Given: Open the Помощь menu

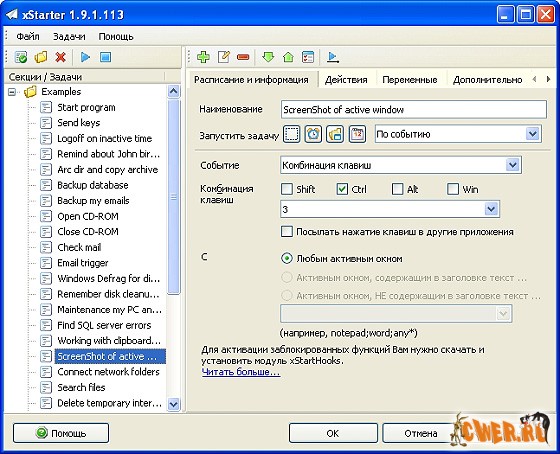Looking at the screenshot, I should [x=116, y=36].
